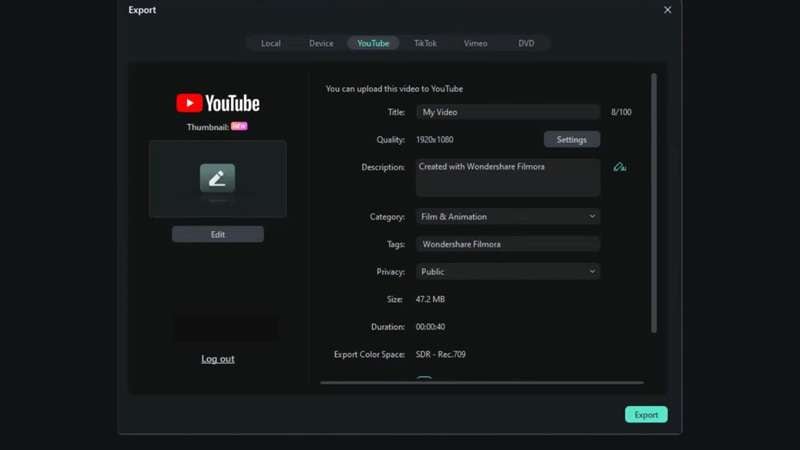Image resolution: width=800 pixels, height=450 pixels.
Task: Click the AI description generator icon
Action: click(x=619, y=167)
